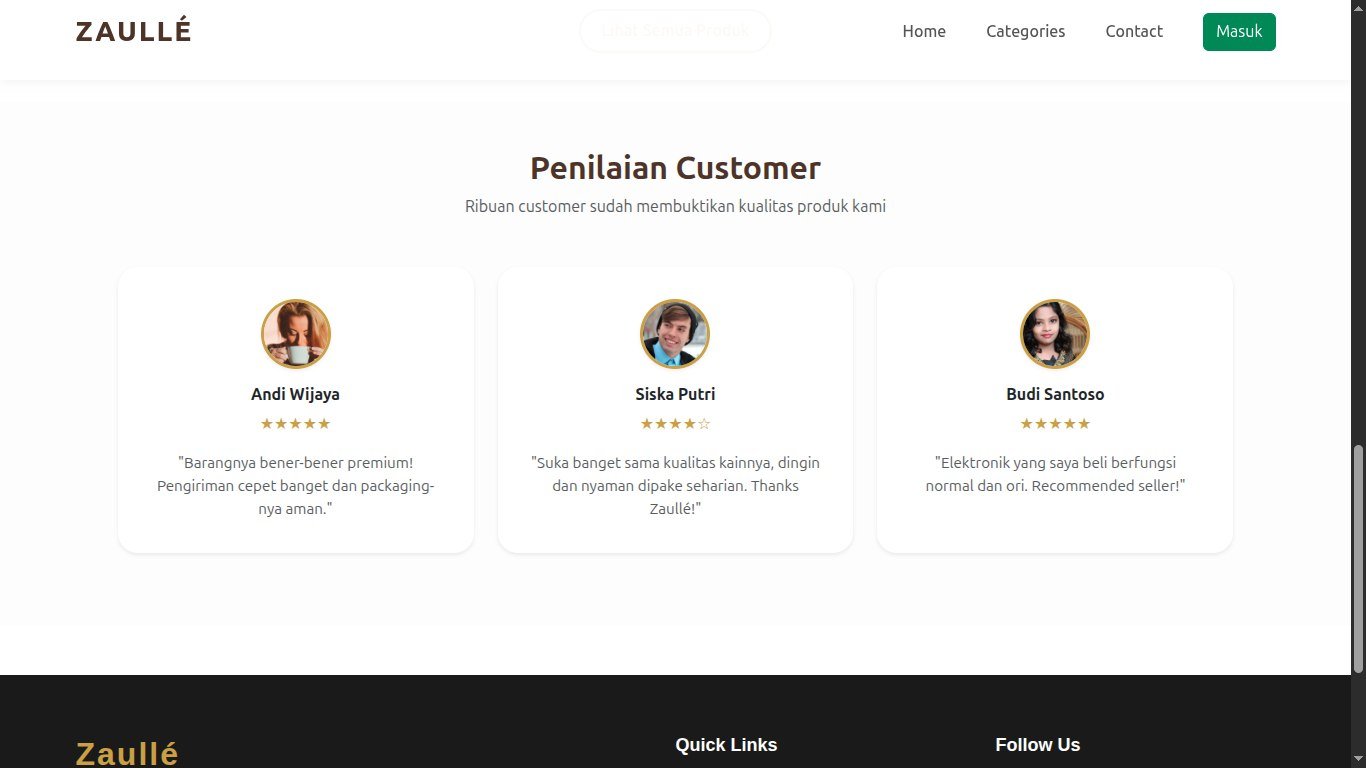Click the gold Zaullé footer logo

[127, 753]
